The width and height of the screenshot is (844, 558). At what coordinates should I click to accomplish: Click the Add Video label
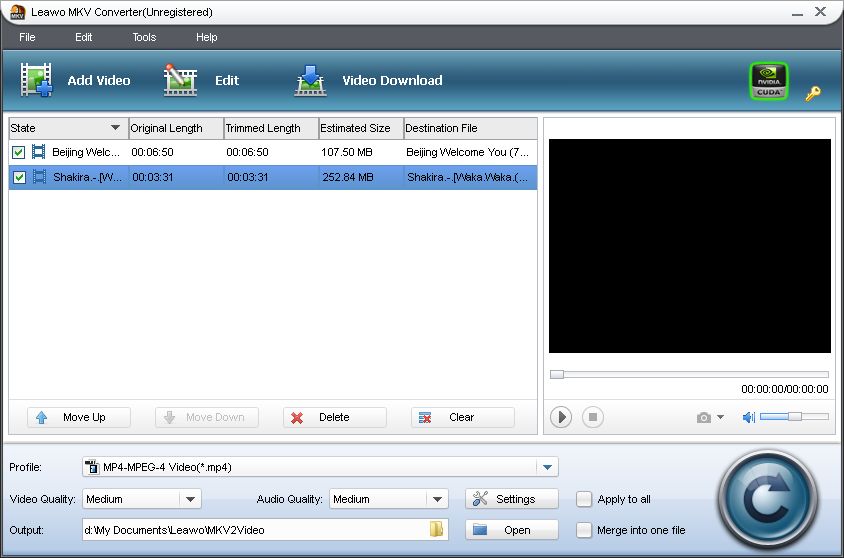click(x=99, y=81)
